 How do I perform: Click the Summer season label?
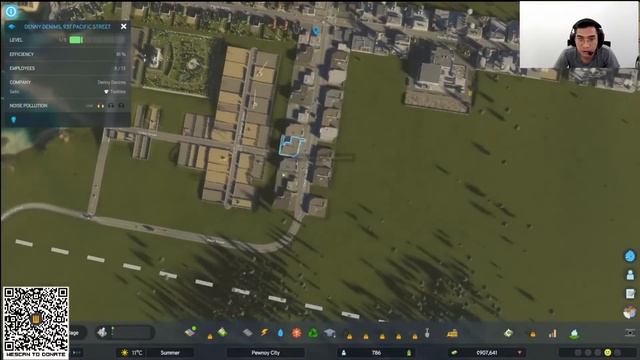pyautogui.click(x=170, y=353)
